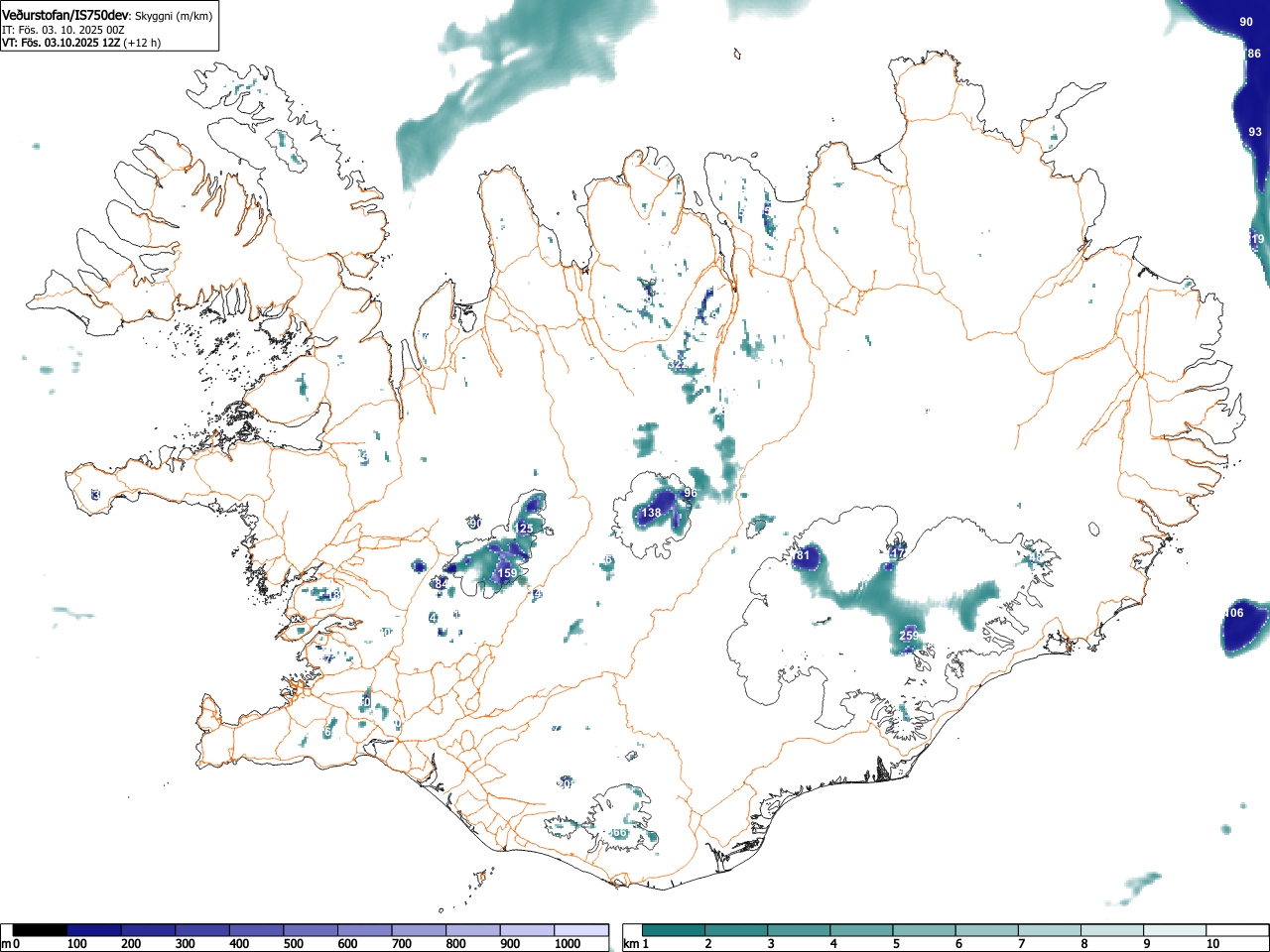Click the 159 visibility value label
This screenshot has width=1270, height=952.
pos(507,573)
